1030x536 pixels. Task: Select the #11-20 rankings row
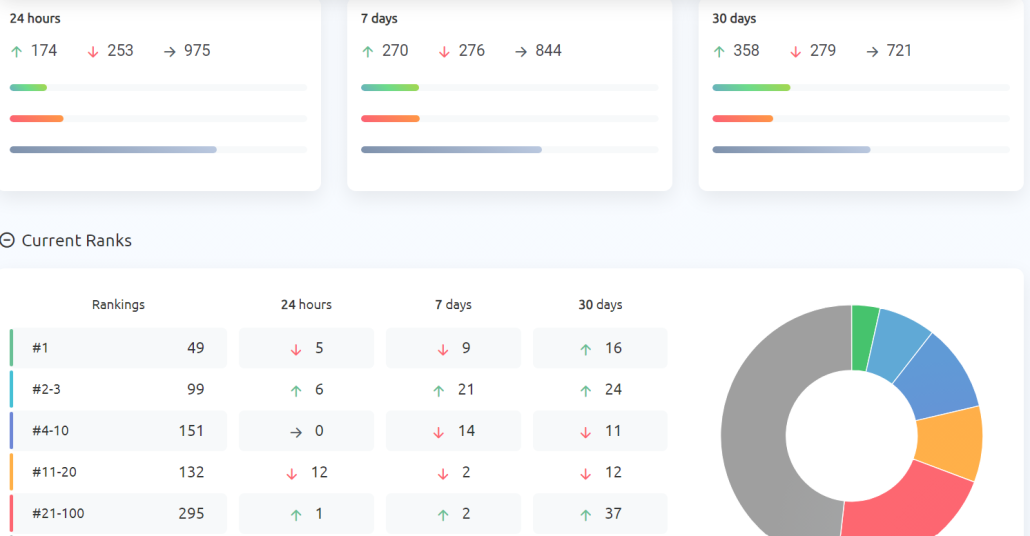[x=118, y=472]
